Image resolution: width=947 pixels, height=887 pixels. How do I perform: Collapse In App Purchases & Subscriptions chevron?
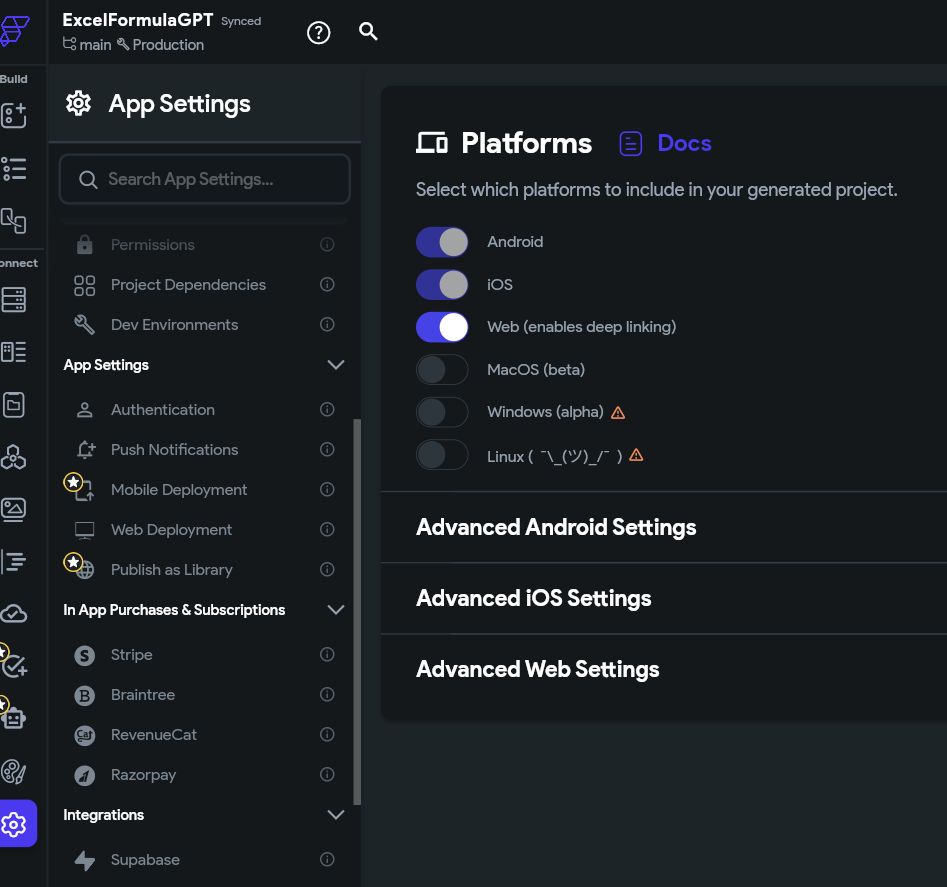coord(336,610)
